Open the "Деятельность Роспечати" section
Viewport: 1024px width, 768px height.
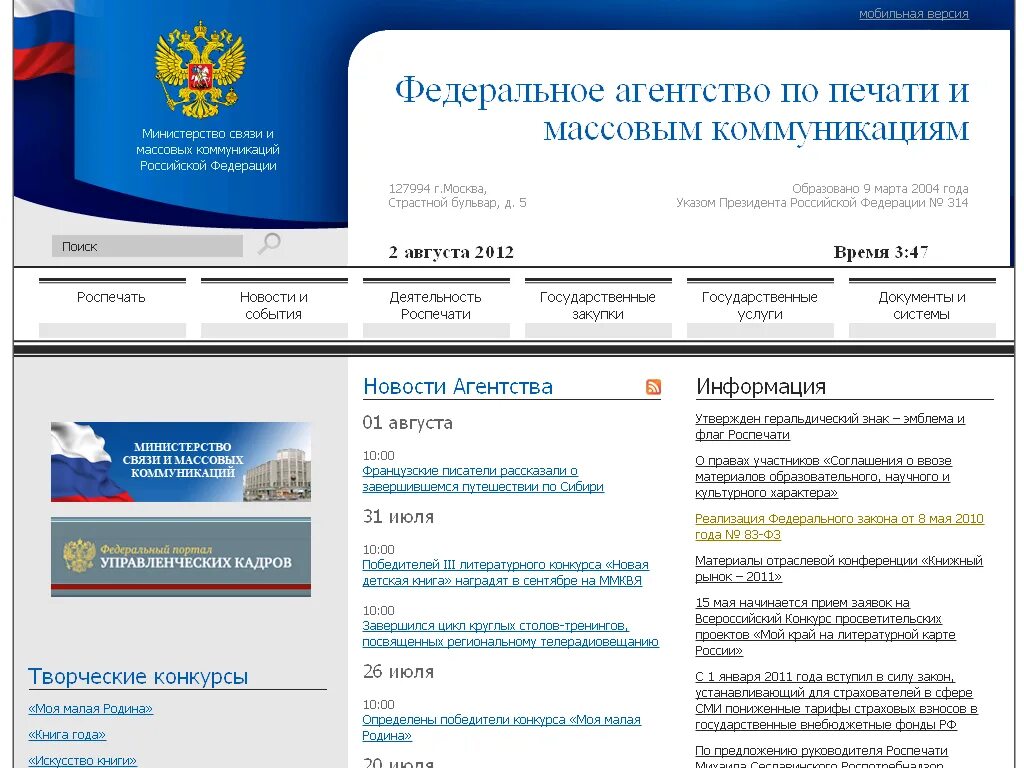click(x=436, y=305)
